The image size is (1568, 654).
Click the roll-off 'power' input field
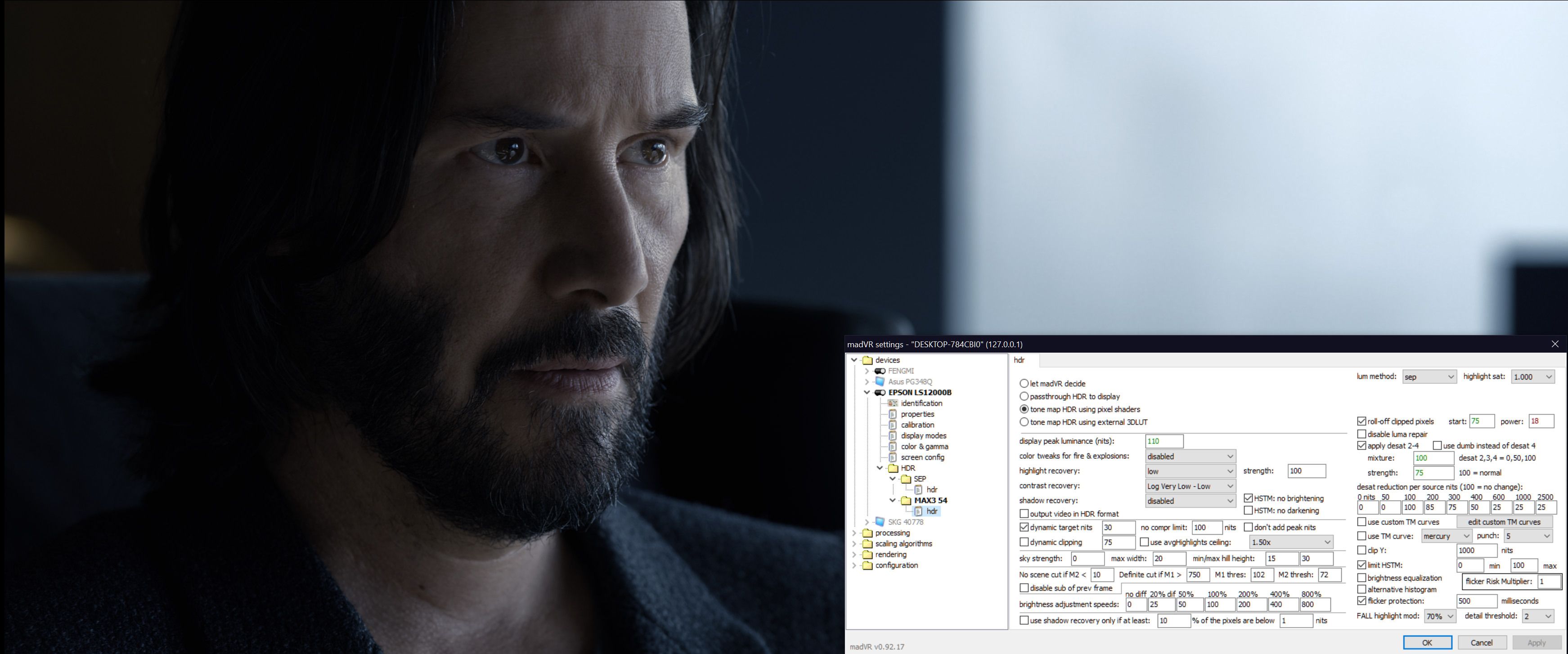pos(1541,421)
